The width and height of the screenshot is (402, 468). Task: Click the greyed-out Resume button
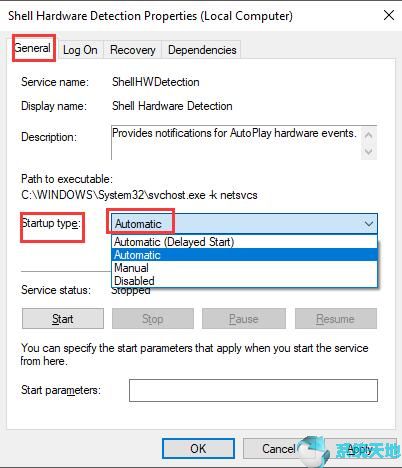pos(336,319)
